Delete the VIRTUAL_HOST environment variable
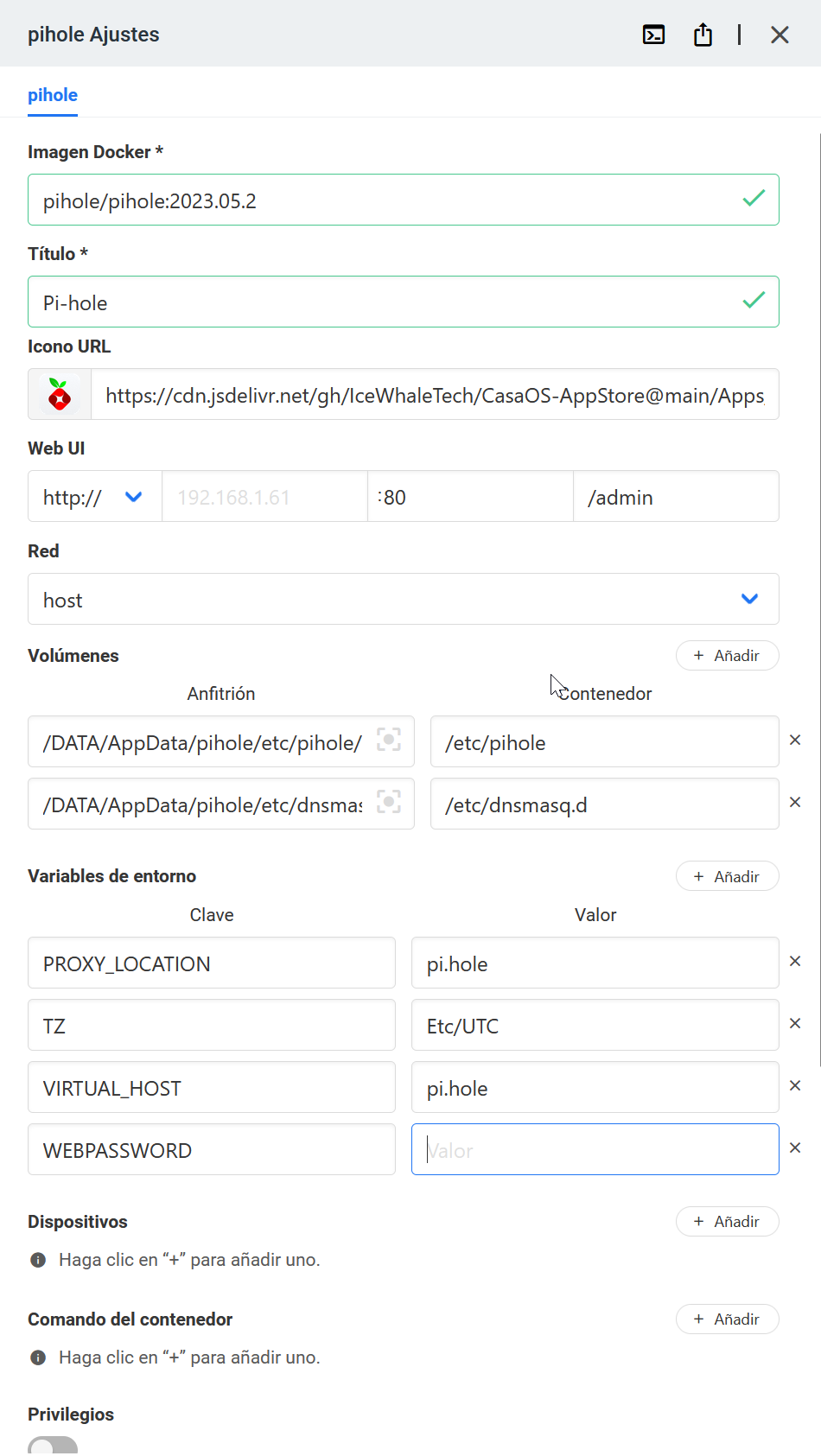This screenshot has width=821, height=1456. [x=795, y=1086]
